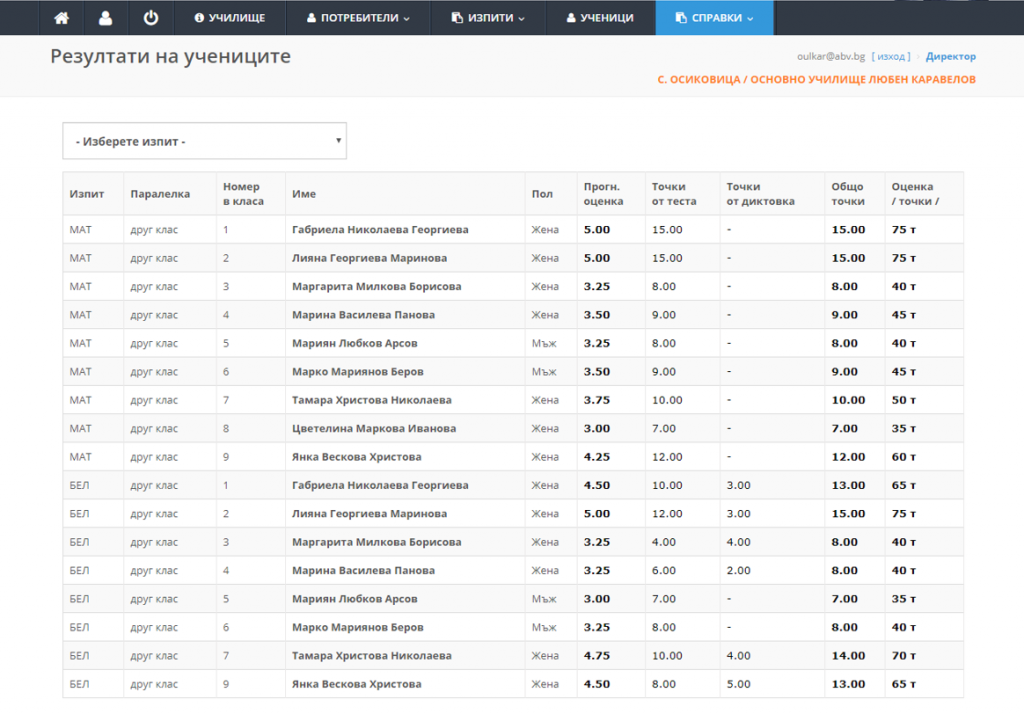Click the 'Марко Мариянов Беров' name in the МАТ rows
The width and height of the screenshot is (1024, 714).
tap(358, 372)
